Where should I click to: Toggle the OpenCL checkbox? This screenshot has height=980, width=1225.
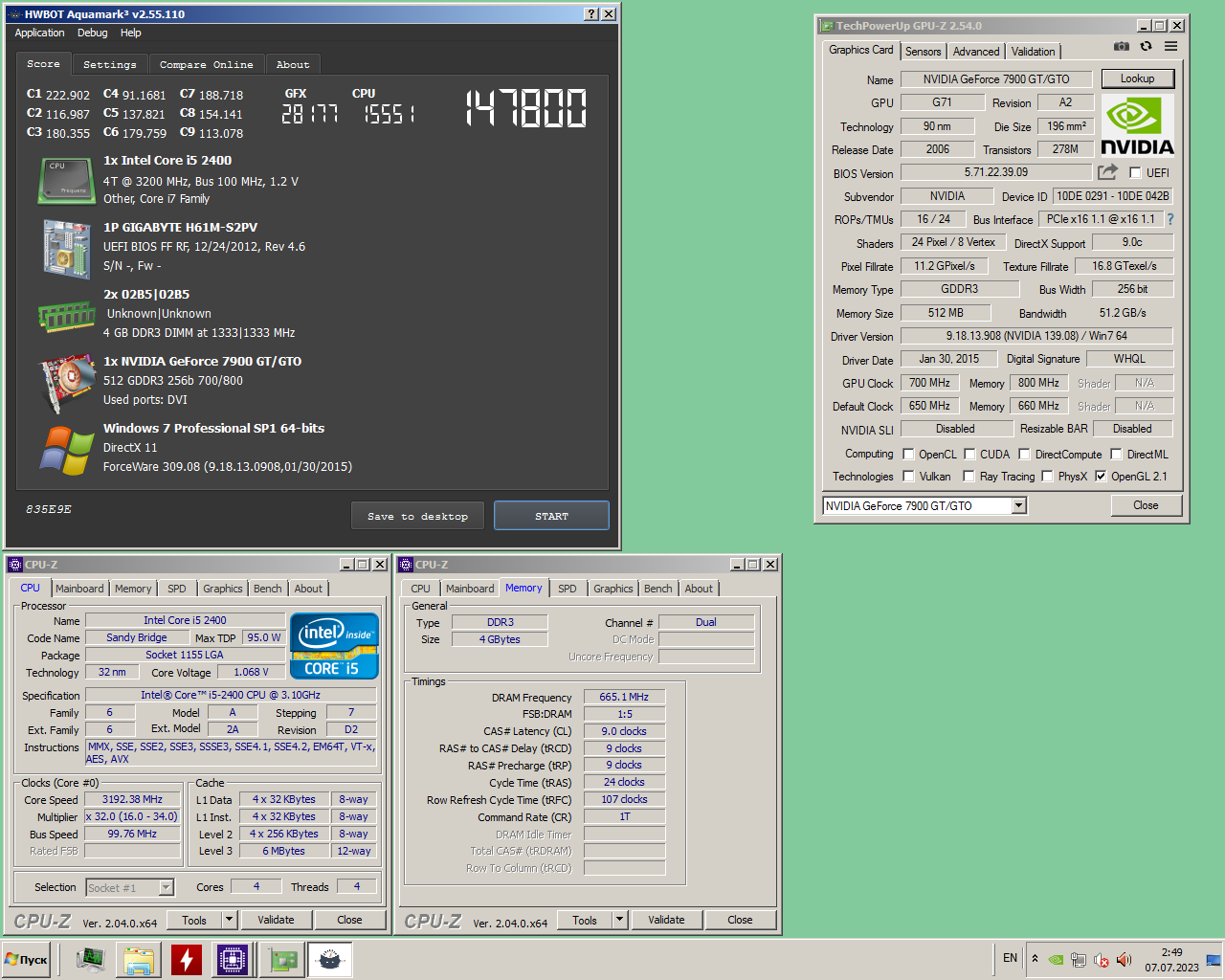point(909,455)
